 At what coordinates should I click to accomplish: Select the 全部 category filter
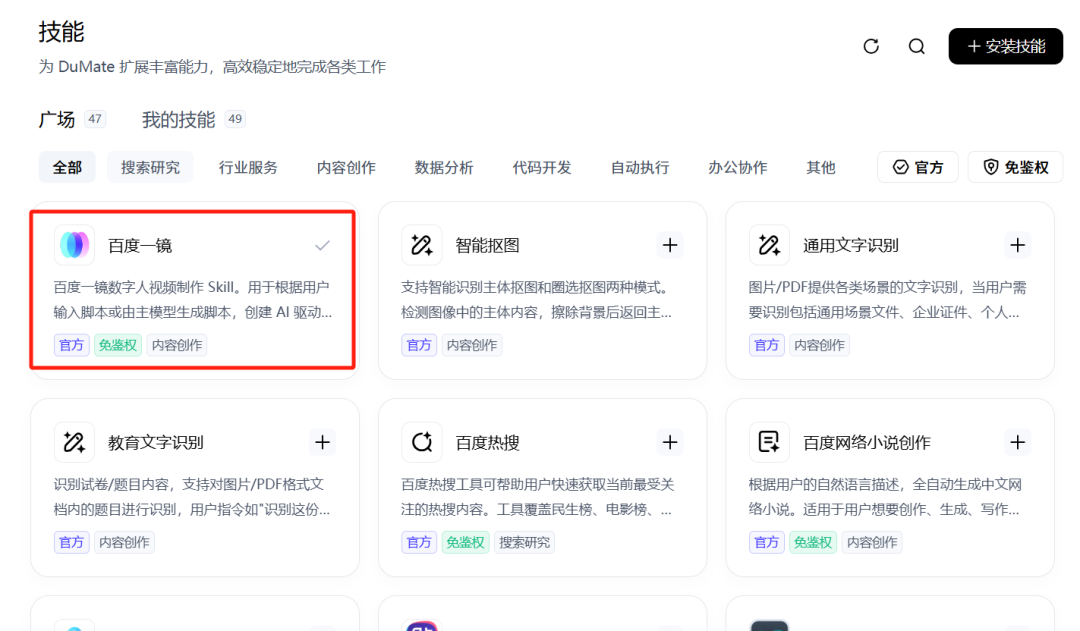67,167
